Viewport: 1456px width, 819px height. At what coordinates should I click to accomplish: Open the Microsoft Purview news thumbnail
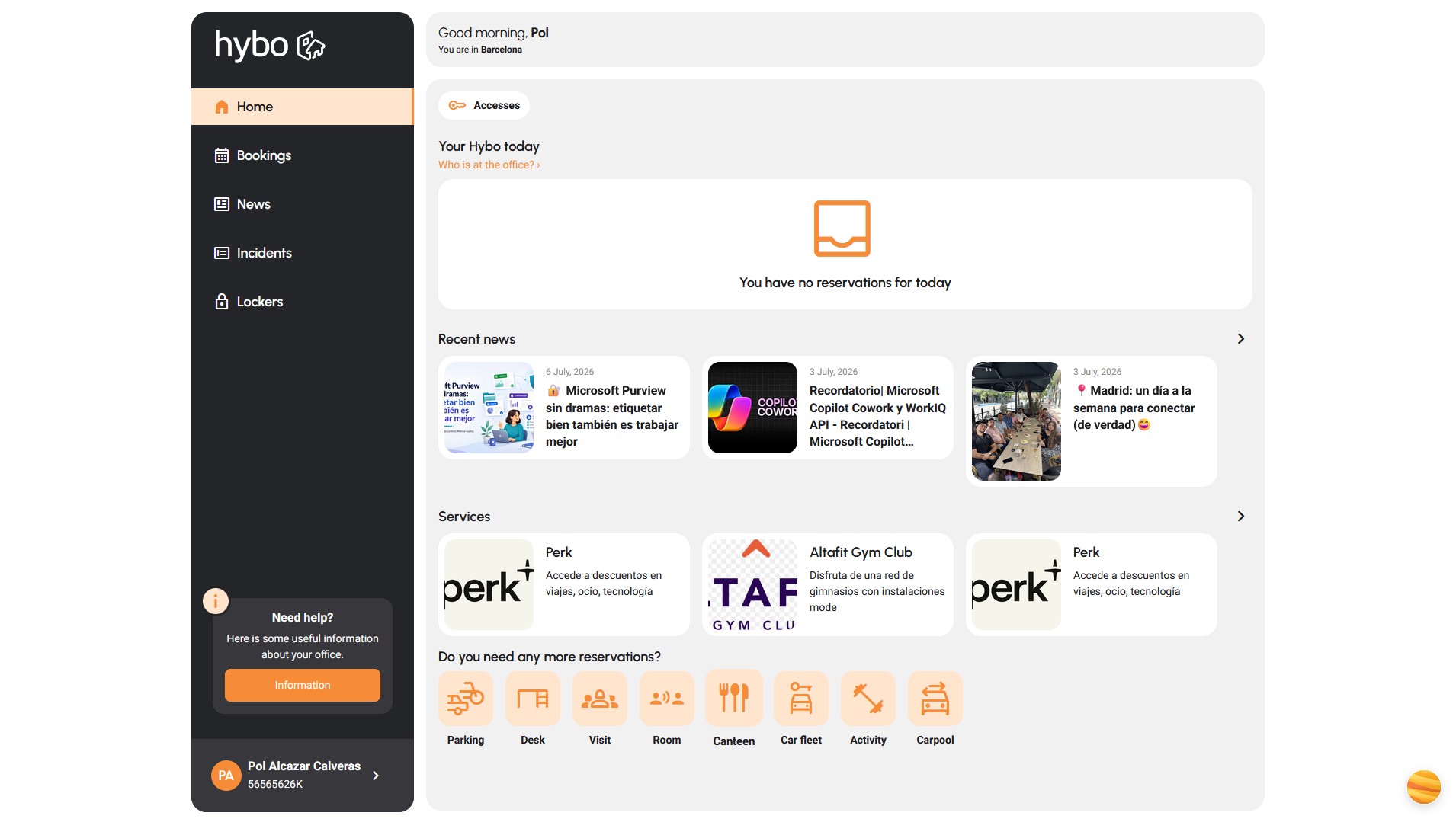(489, 408)
